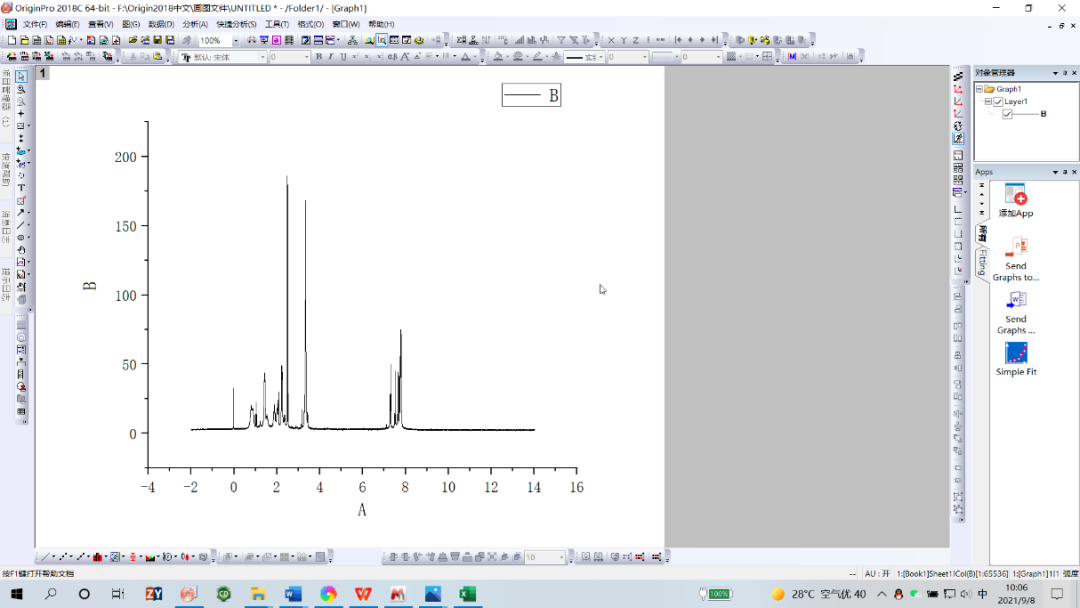
Task: Click Send Graphs to PowerPoint app
Action: tap(1016, 258)
